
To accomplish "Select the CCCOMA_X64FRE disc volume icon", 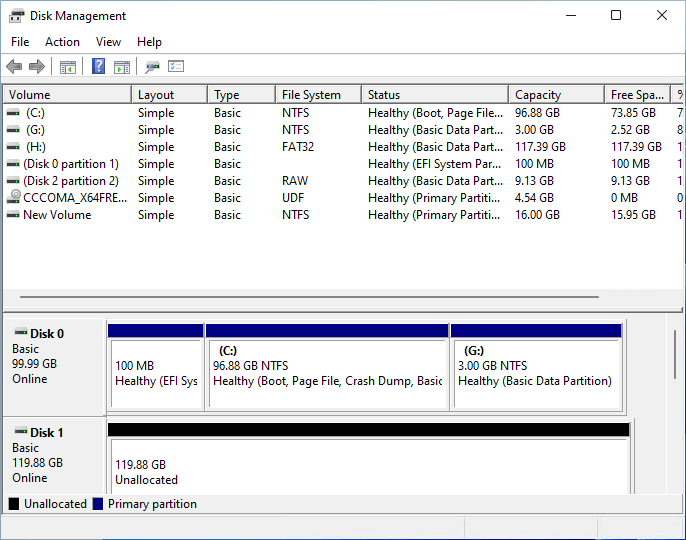I will [x=13, y=198].
